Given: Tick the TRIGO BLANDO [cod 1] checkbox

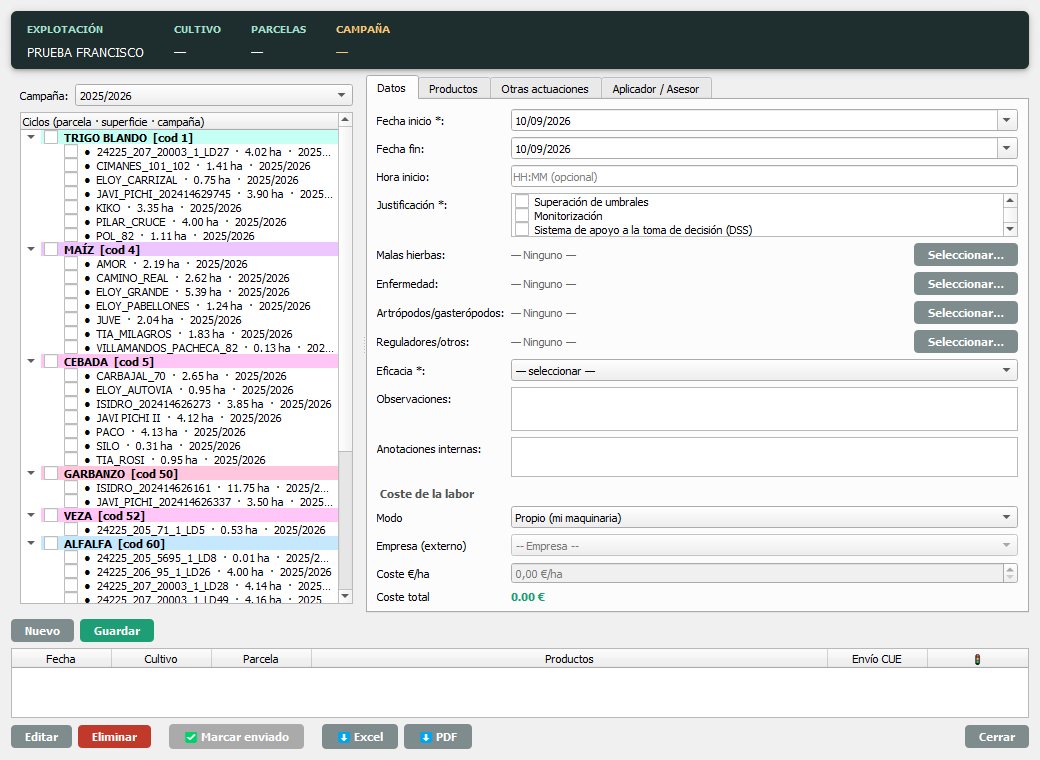Looking at the screenshot, I should [51, 138].
